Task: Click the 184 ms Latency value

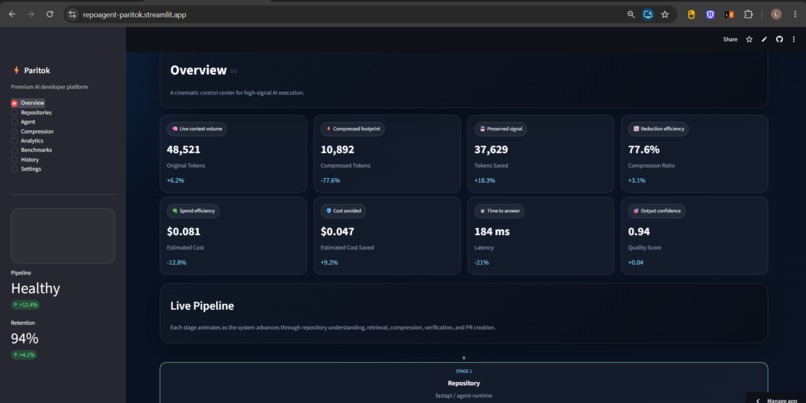Action: (492, 232)
